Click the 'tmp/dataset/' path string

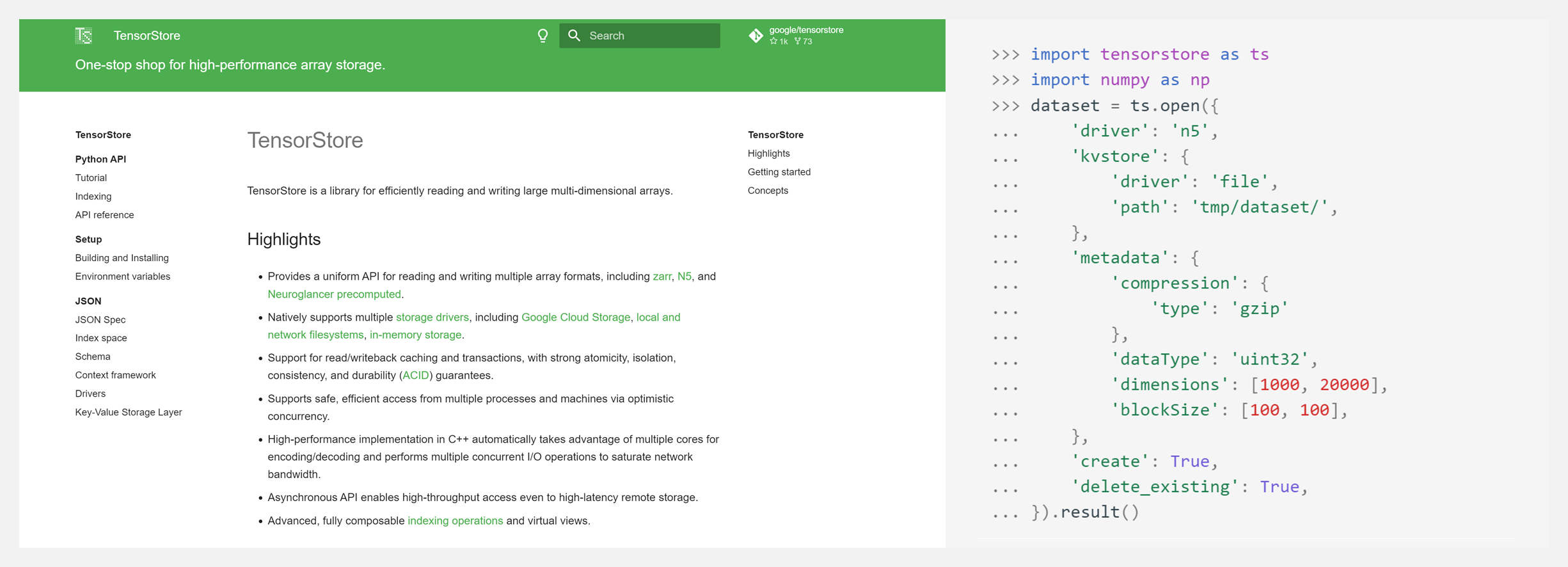pyautogui.click(x=1260, y=207)
